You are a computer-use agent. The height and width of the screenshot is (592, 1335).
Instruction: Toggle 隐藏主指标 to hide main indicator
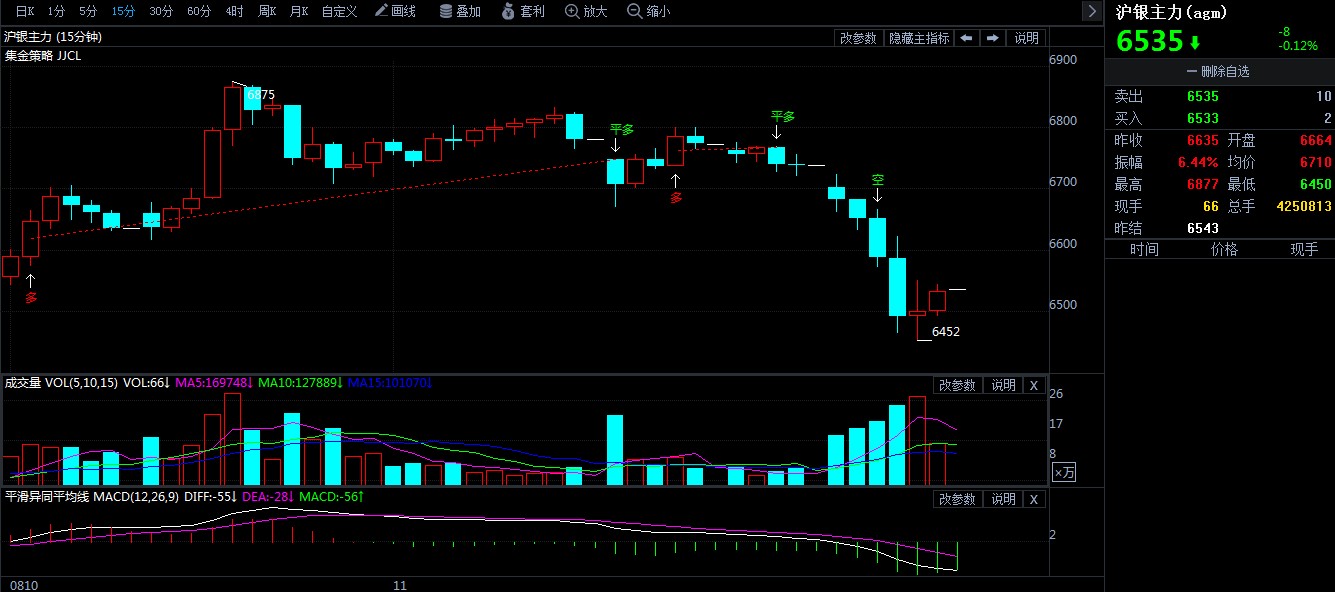pyautogui.click(x=919, y=38)
